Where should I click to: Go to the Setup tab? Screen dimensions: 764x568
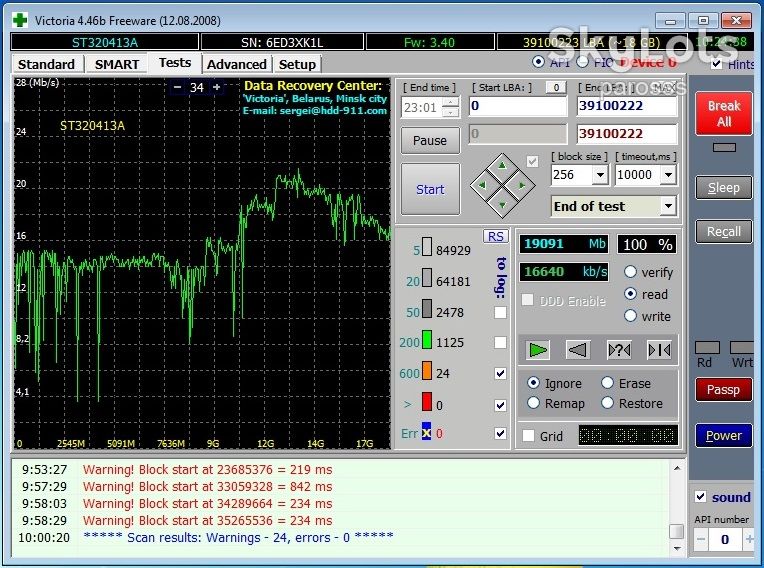click(x=297, y=64)
